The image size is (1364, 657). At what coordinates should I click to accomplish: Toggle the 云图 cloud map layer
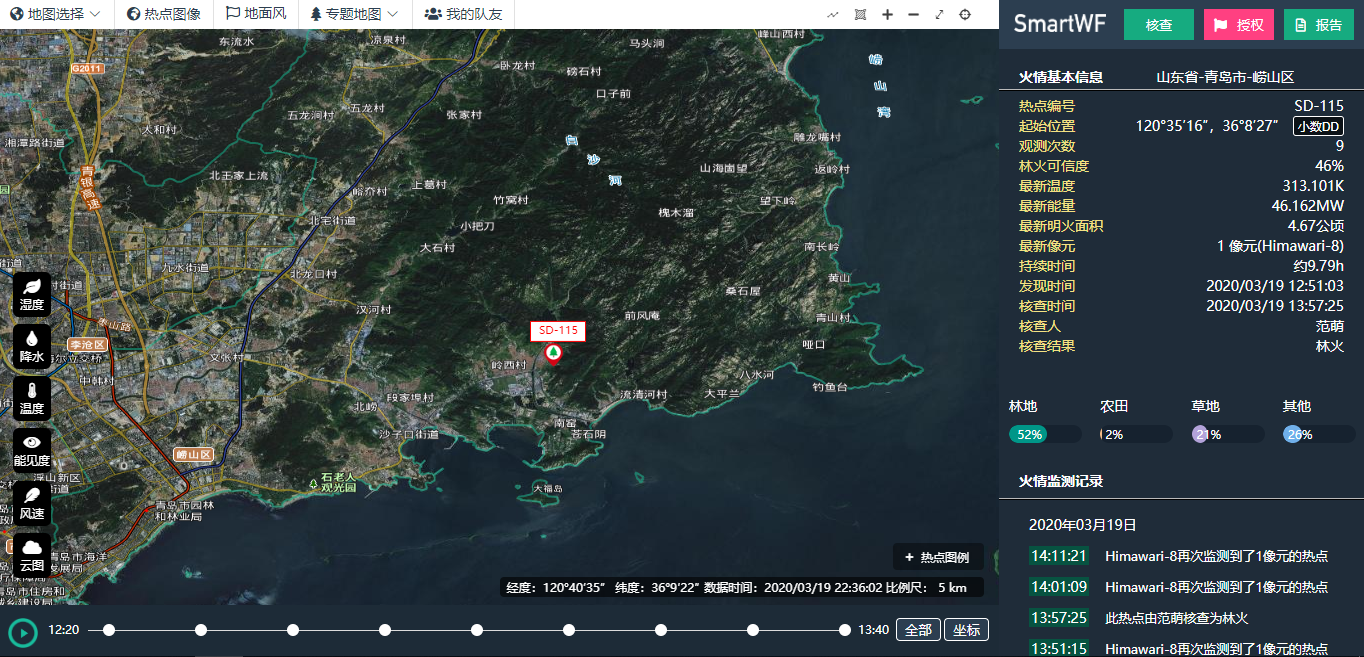coord(32,554)
